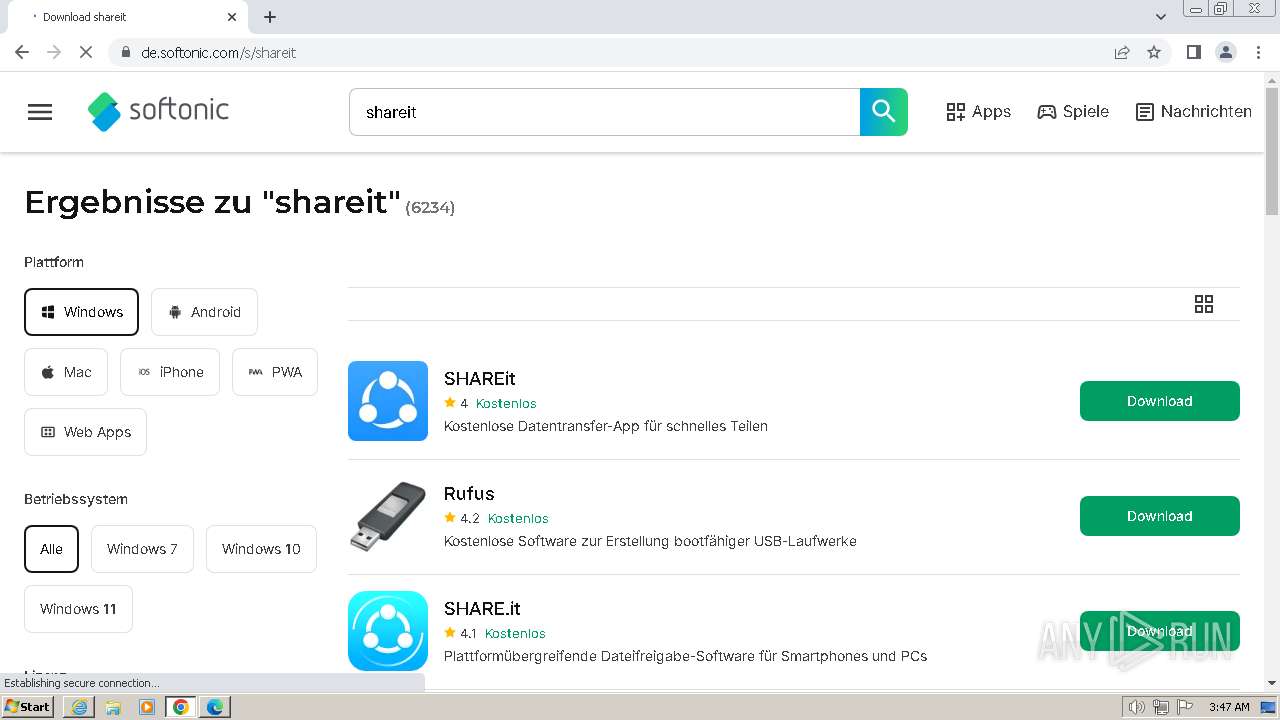1280x720 pixels.
Task: Click the share page icon in address bar
Action: coord(1122,52)
